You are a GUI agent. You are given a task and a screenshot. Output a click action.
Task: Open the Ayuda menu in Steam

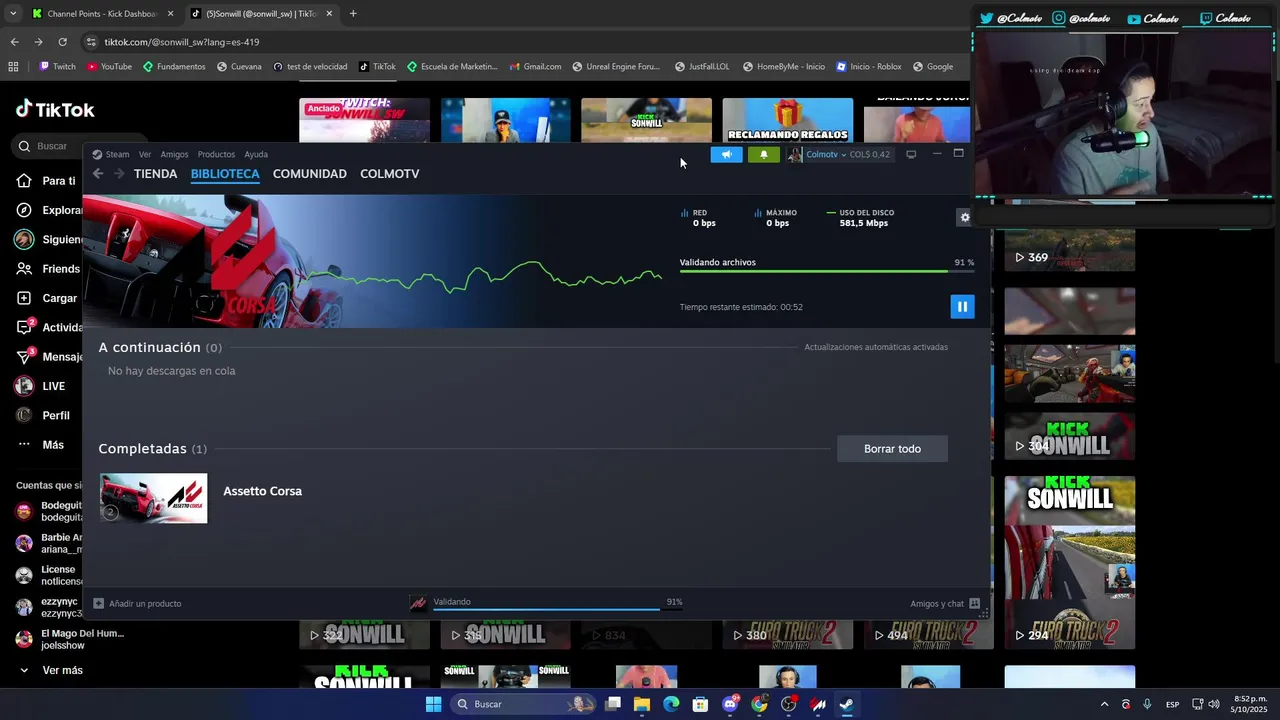click(x=256, y=154)
